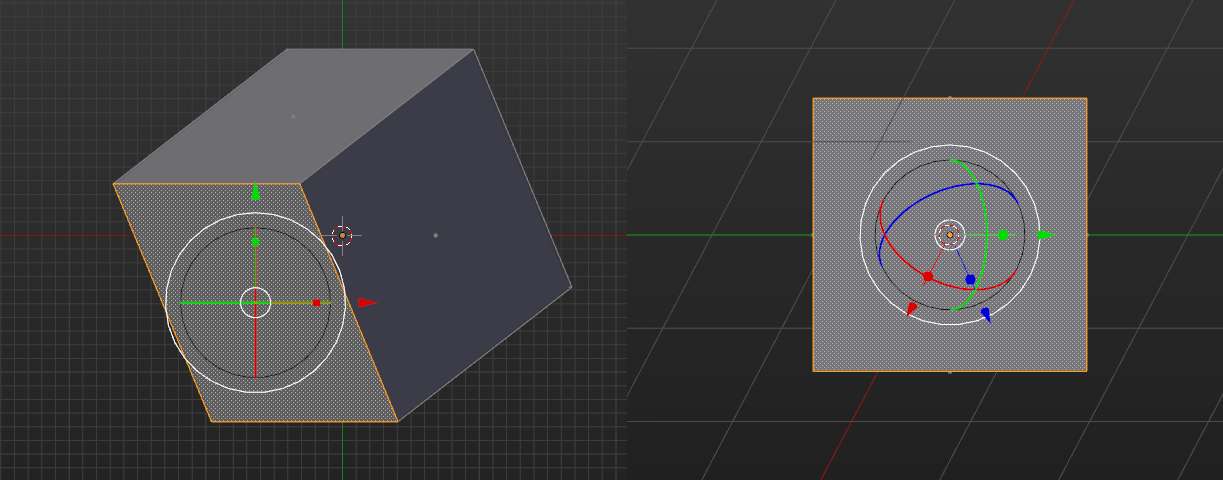Click outer white view-rotation ring in right viewport

click(950, 146)
